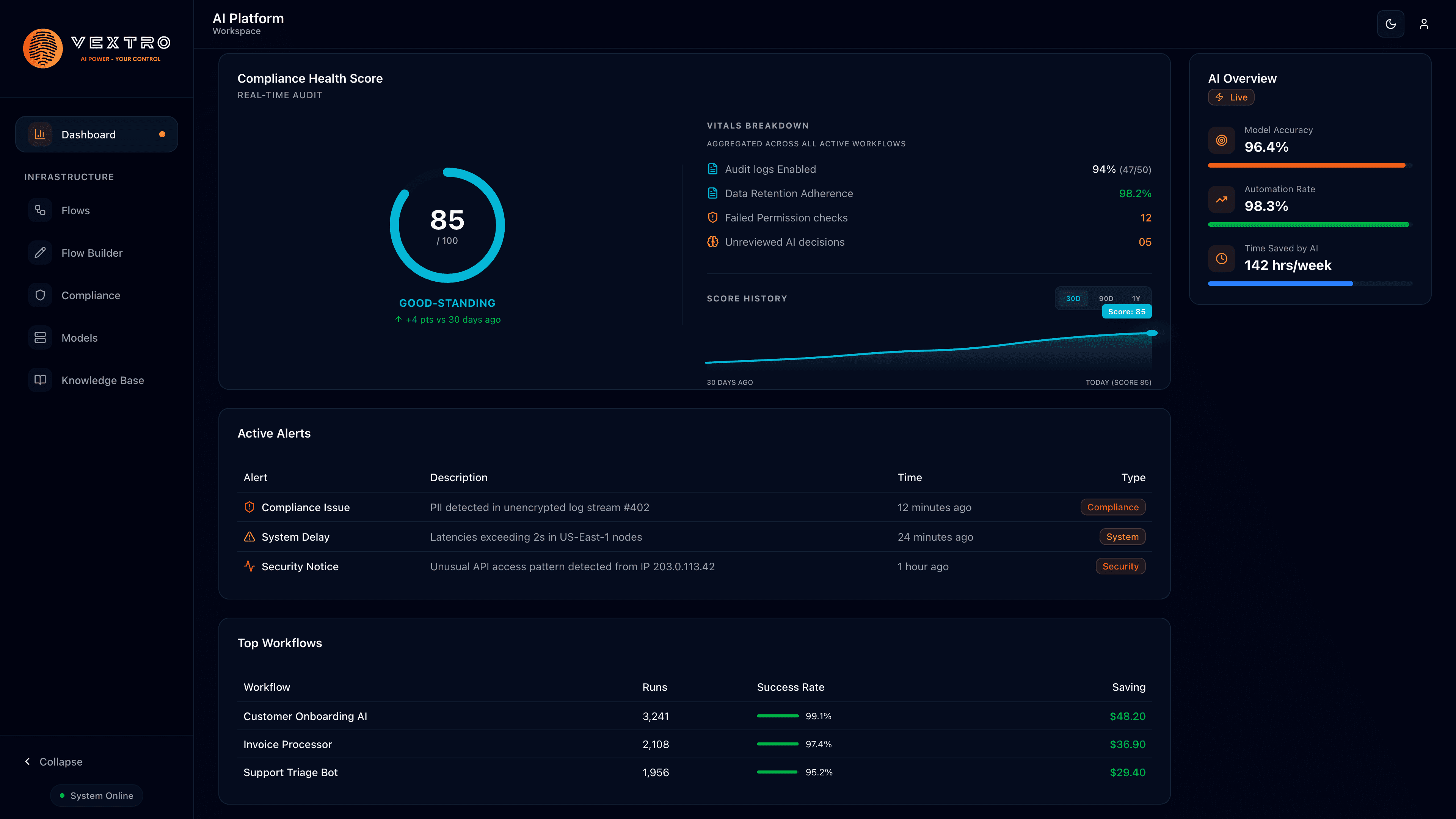Viewport: 1456px width, 819px height.
Task: Collapse the sidebar using the chevron
Action: (x=28, y=761)
